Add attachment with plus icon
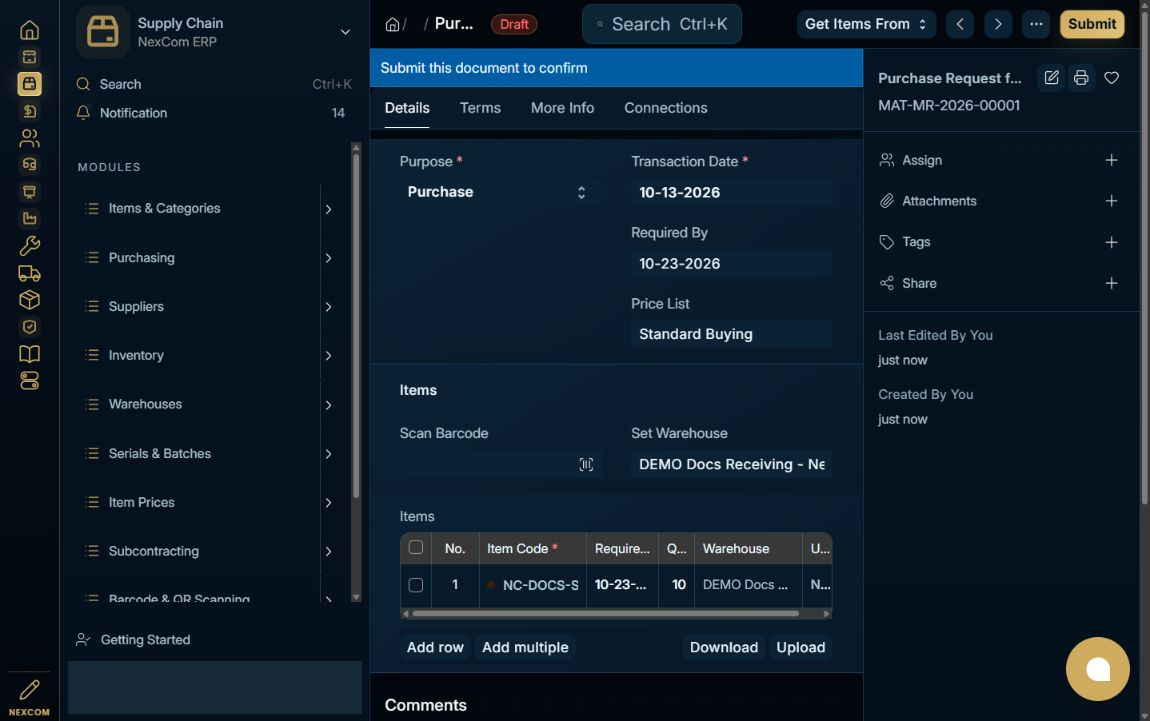This screenshot has width=1150, height=721. [1112, 201]
